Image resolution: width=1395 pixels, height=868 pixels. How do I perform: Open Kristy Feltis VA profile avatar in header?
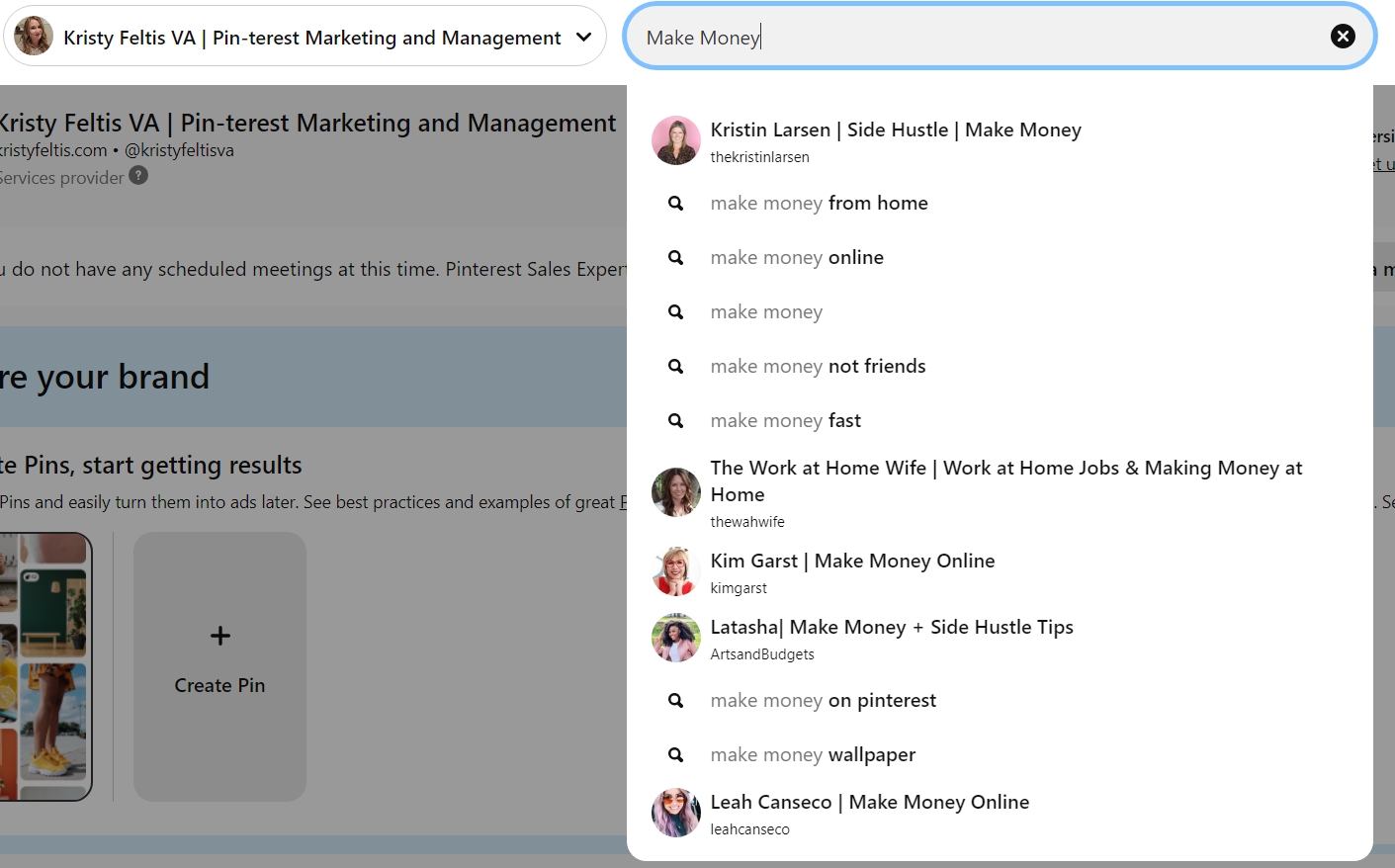[x=34, y=37]
